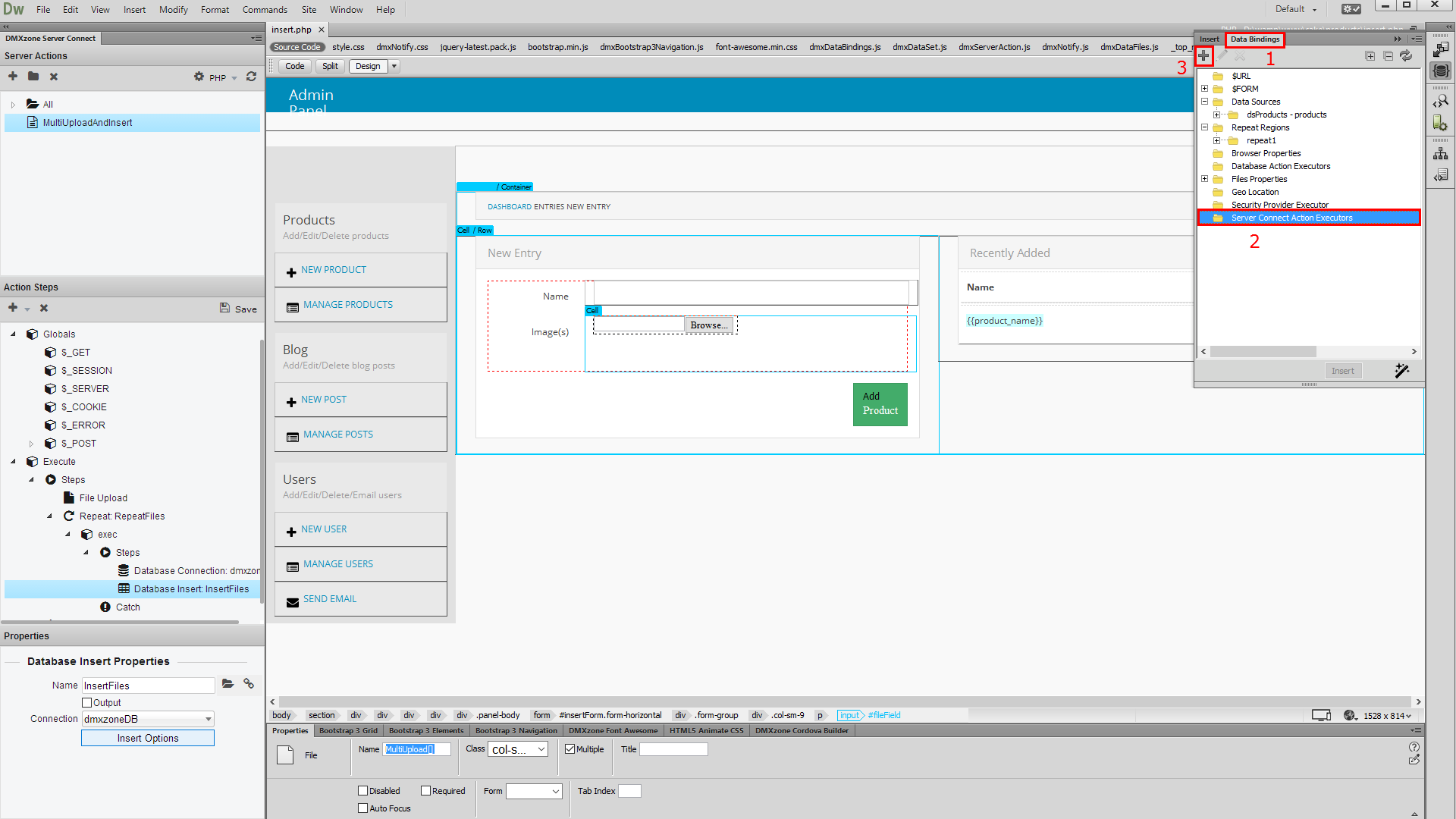Click the device preview icon in status bar
This screenshot has width=1456, height=819.
[1322, 715]
